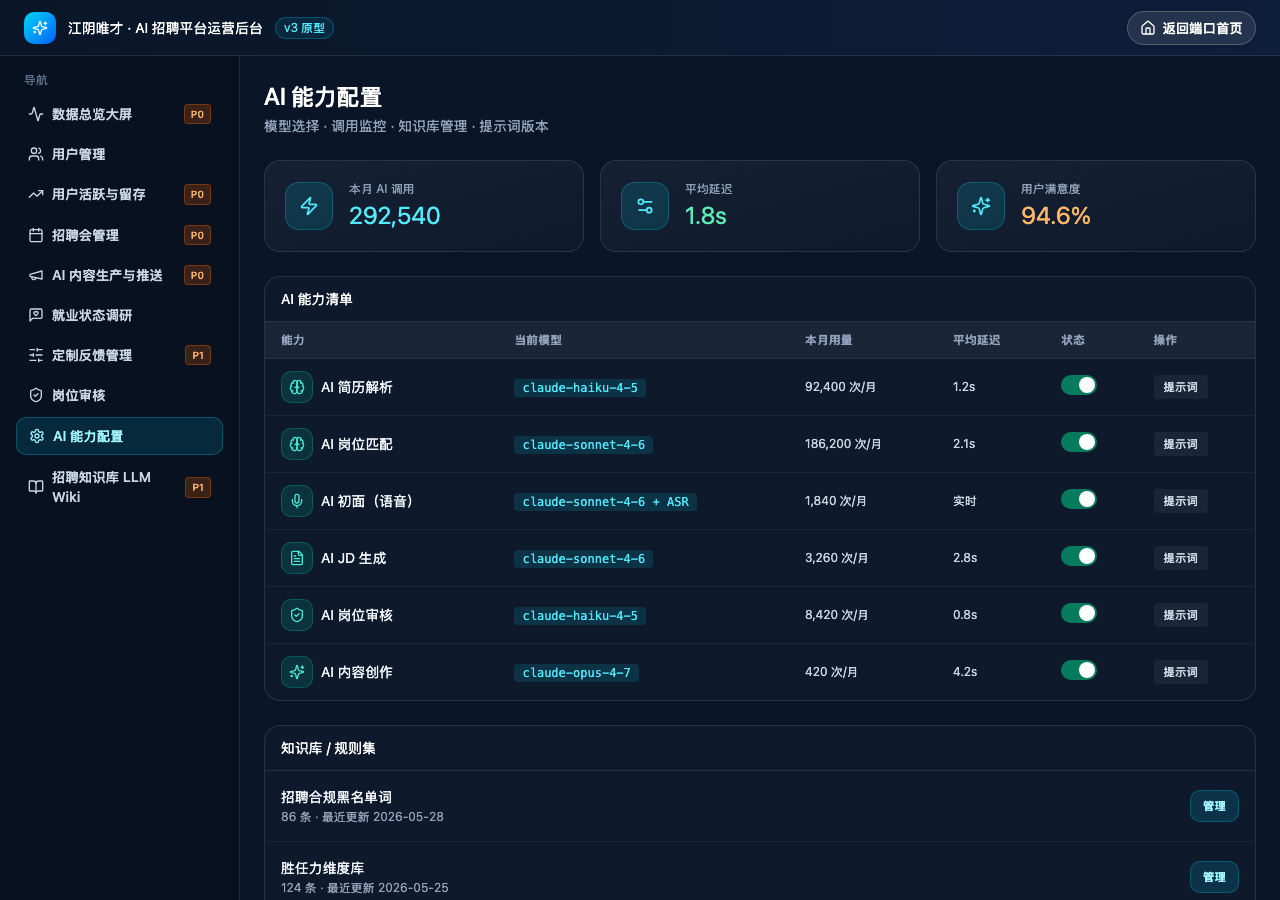The width and height of the screenshot is (1280, 900).
Task: Click model tag claude-sonnet-4-6 + ASR
Action: tap(606, 502)
